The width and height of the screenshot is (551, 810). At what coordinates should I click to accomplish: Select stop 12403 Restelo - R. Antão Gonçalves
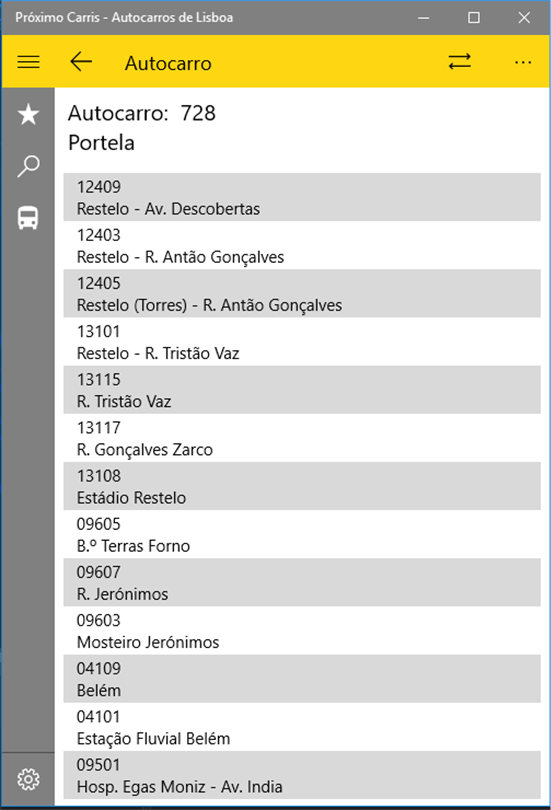302,245
